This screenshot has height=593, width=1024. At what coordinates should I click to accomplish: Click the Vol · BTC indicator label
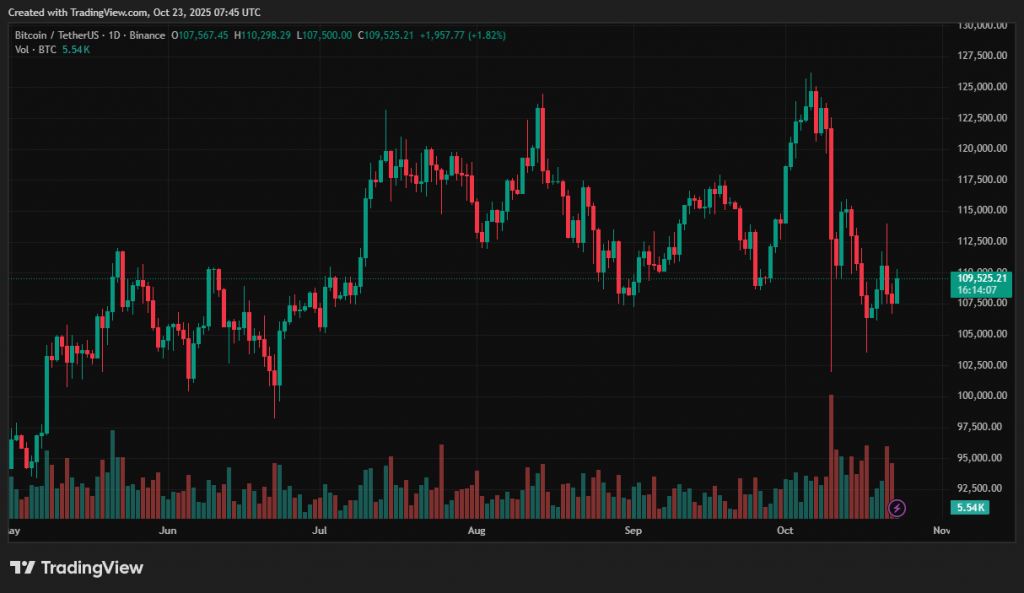(x=37, y=49)
